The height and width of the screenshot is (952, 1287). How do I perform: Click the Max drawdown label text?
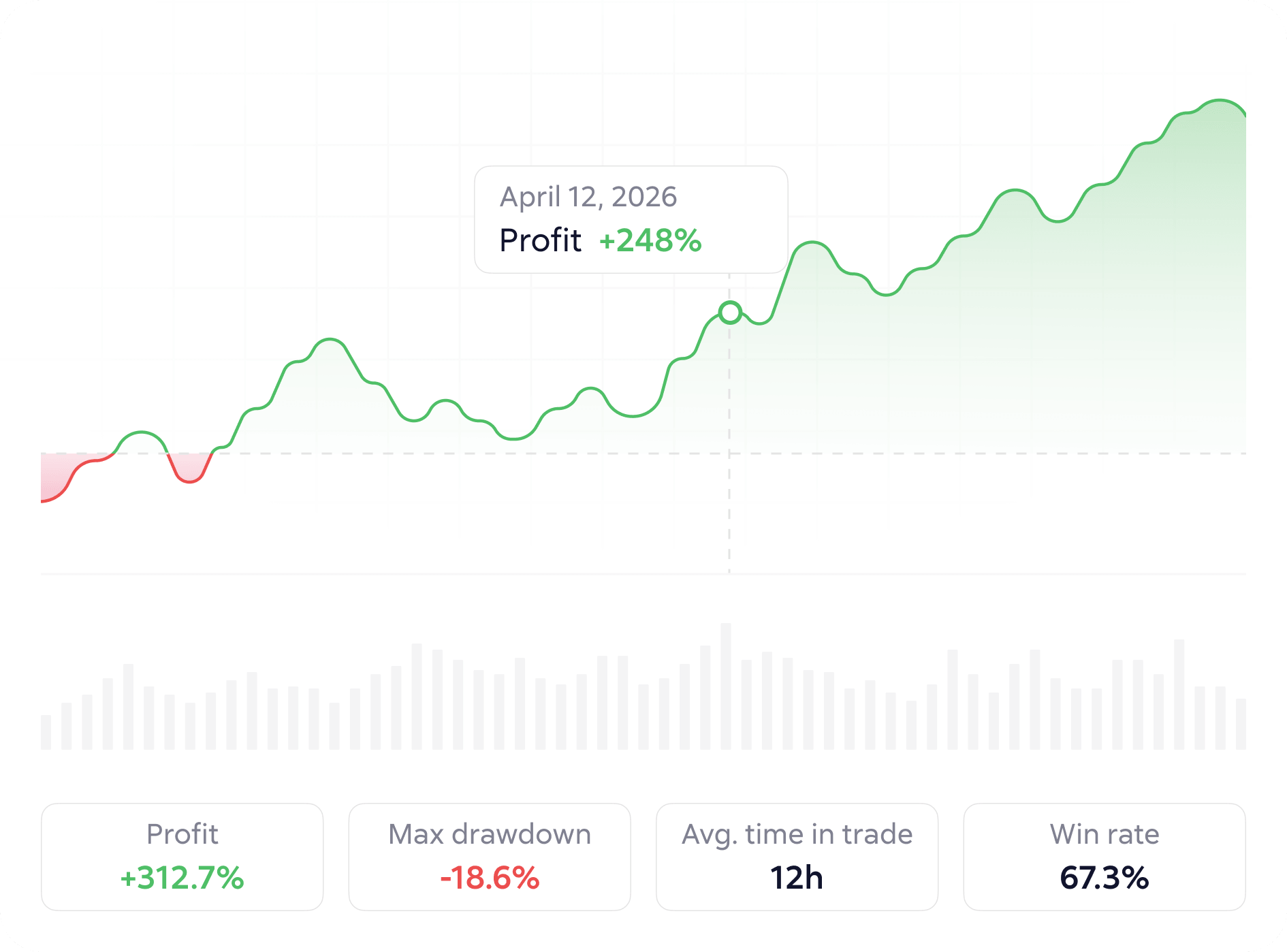[x=490, y=834]
